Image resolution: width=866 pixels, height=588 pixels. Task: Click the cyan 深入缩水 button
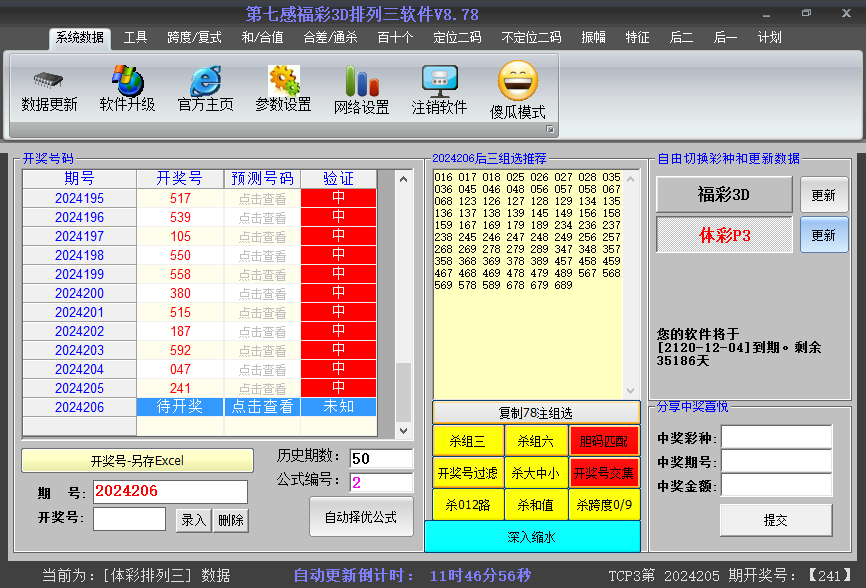point(532,537)
